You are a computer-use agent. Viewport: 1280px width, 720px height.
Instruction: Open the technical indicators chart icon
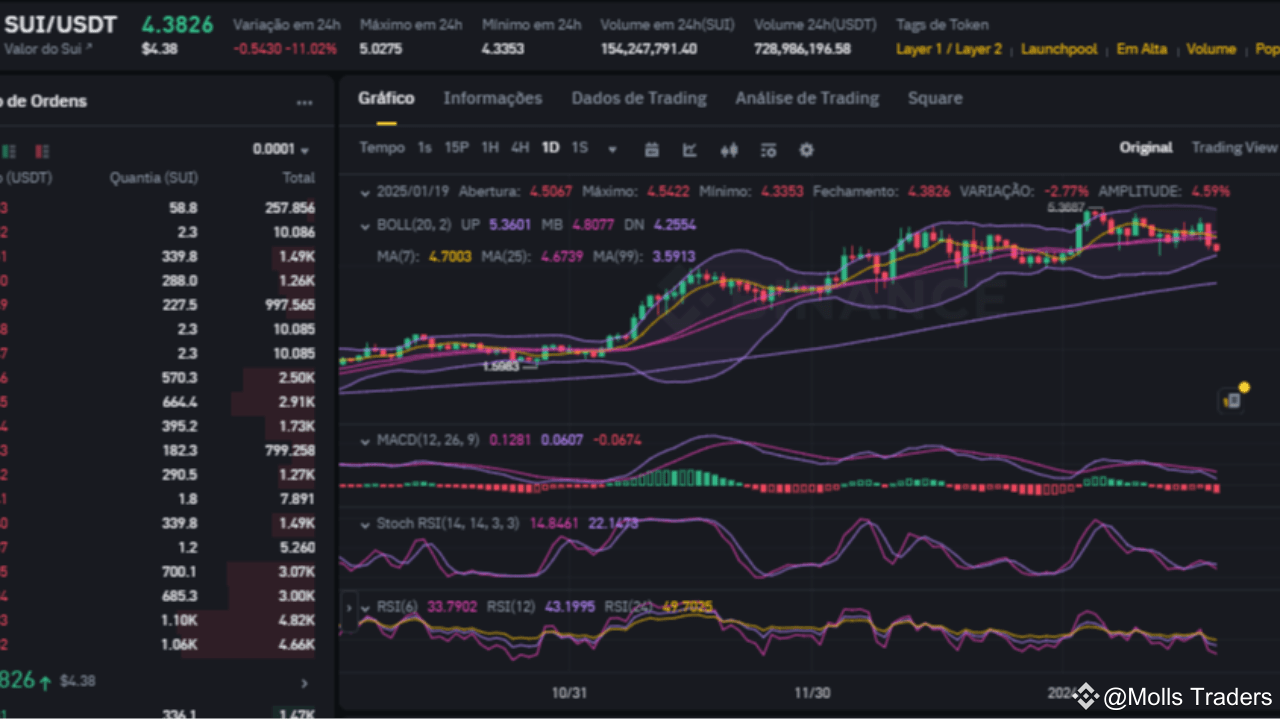coord(690,150)
